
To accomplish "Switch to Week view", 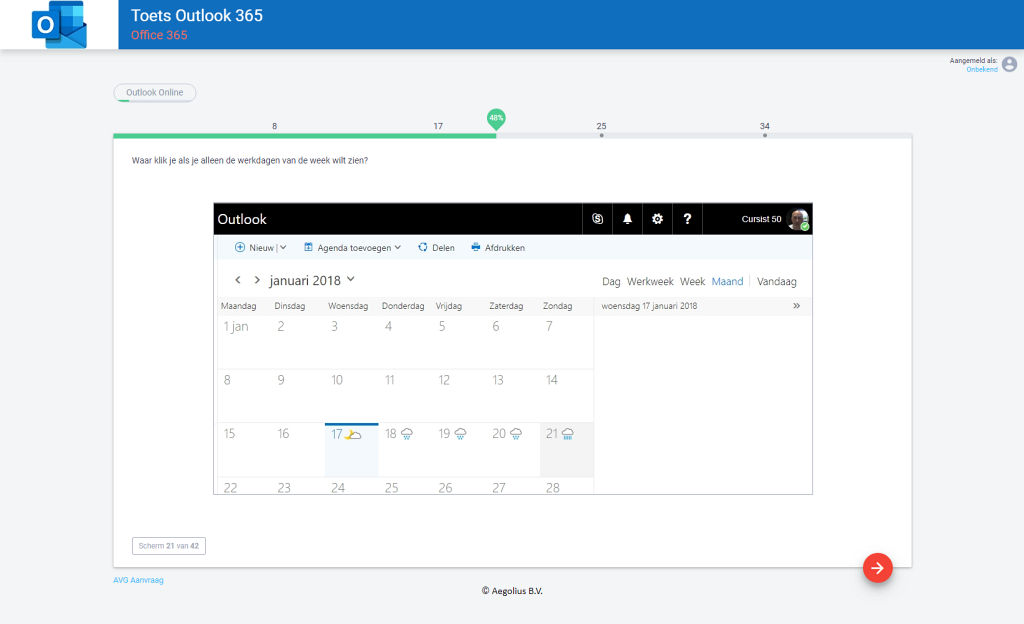I will [x=692, y=281].
